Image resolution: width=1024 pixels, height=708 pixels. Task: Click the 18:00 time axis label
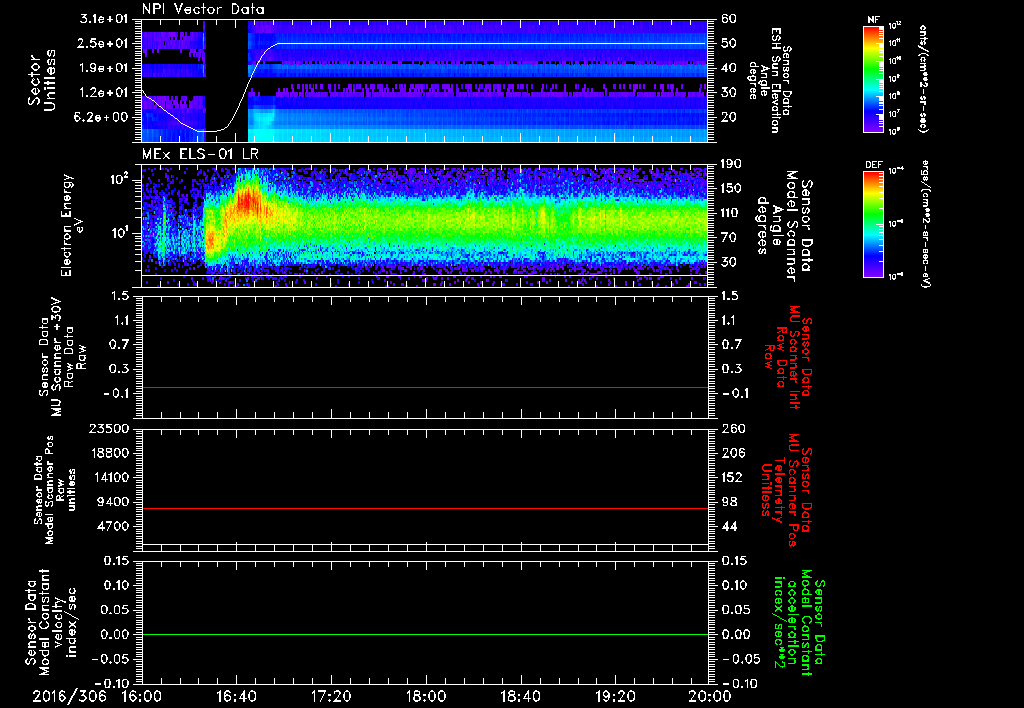[x=426, y=697]
